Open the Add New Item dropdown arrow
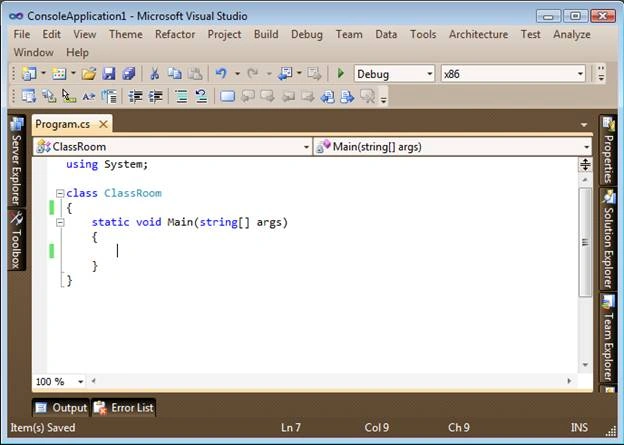The image size is (624, 445). [73, 73]
